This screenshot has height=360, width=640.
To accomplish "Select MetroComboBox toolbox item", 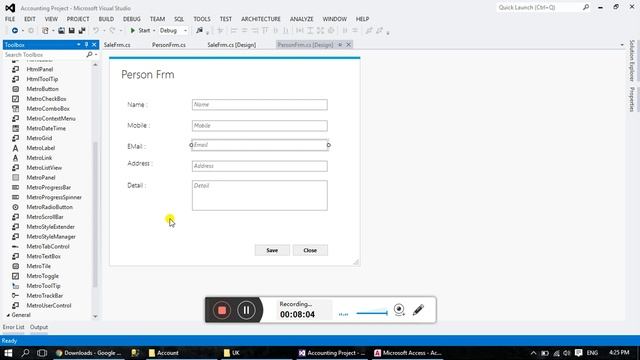I will click(x=48, y=109).
